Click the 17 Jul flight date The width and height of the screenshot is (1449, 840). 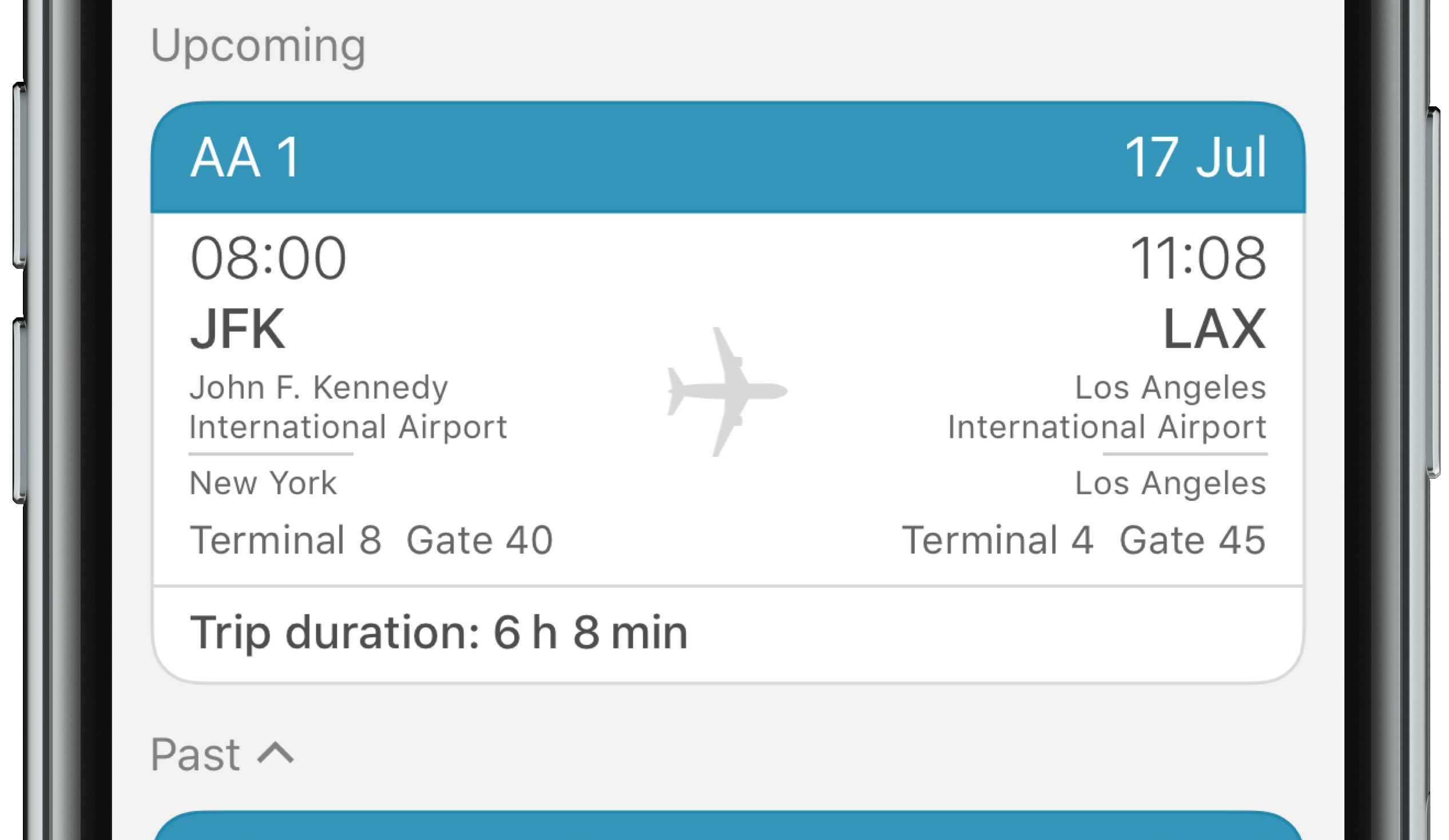[x=1195, y=157]
